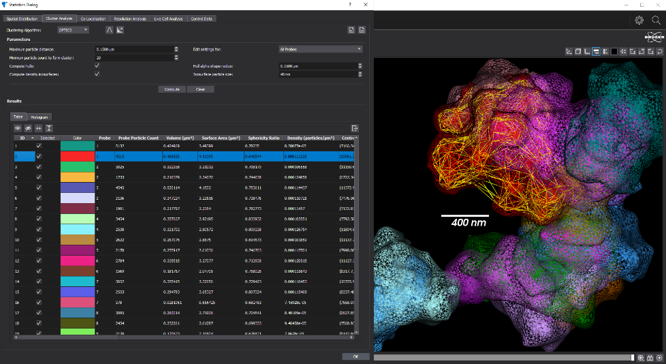Open the settings gear in the viewer window
The image size is (666, 364).
pos(639,20)
